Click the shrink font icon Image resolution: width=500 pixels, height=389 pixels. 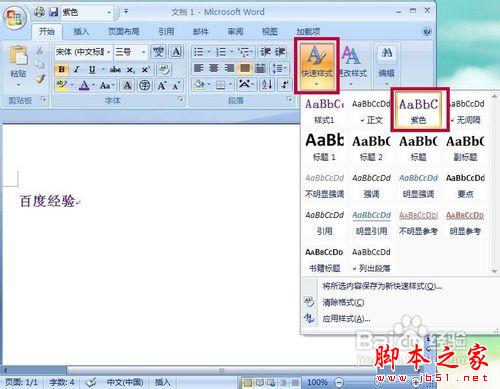[176, 85]
